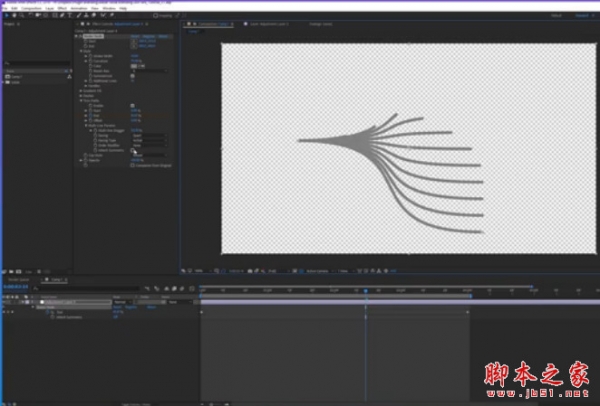Select the Selection tool in the toolbar
The width and height of the screenshot is (600, 406).
pos(6,15)
